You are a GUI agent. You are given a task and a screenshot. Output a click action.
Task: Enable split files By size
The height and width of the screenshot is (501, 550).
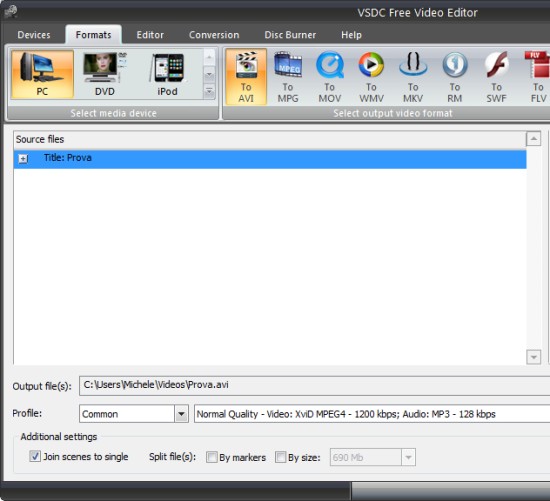coord(280,457)
